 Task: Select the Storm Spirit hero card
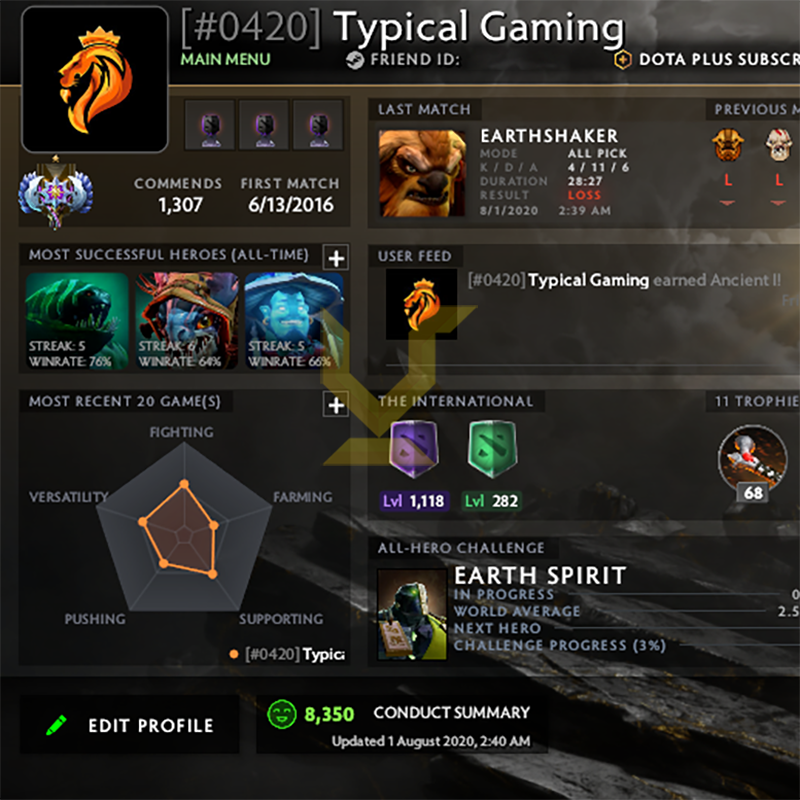tap(293, 321)
